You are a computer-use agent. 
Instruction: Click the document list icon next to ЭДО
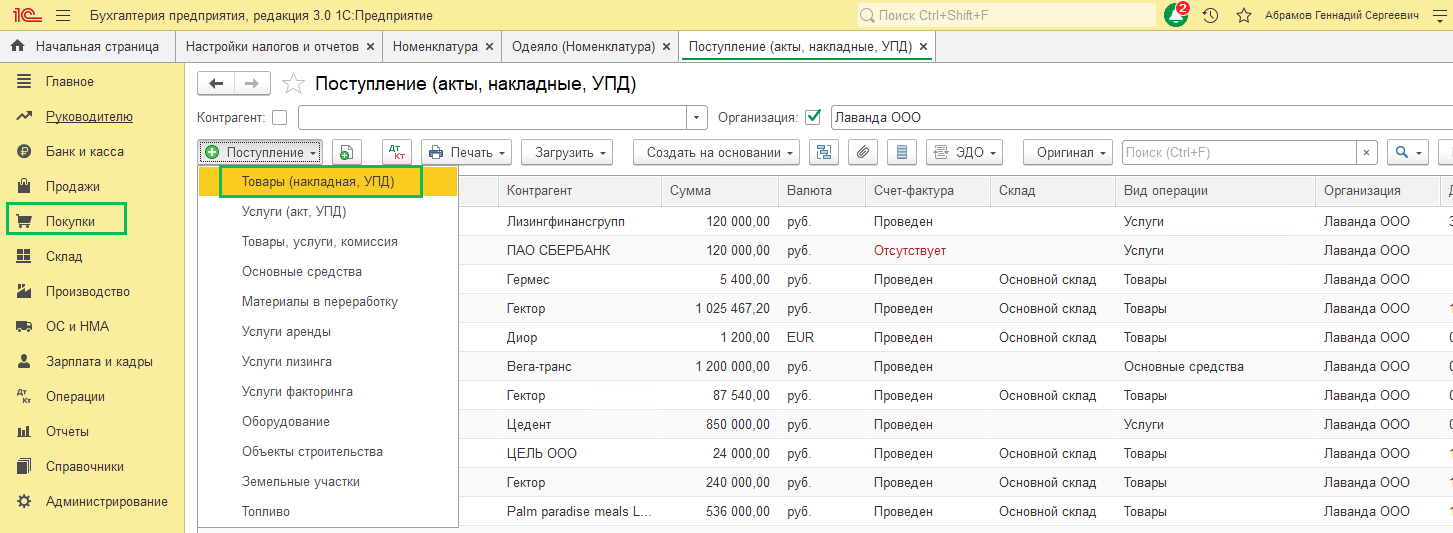(x=902, y=152)
